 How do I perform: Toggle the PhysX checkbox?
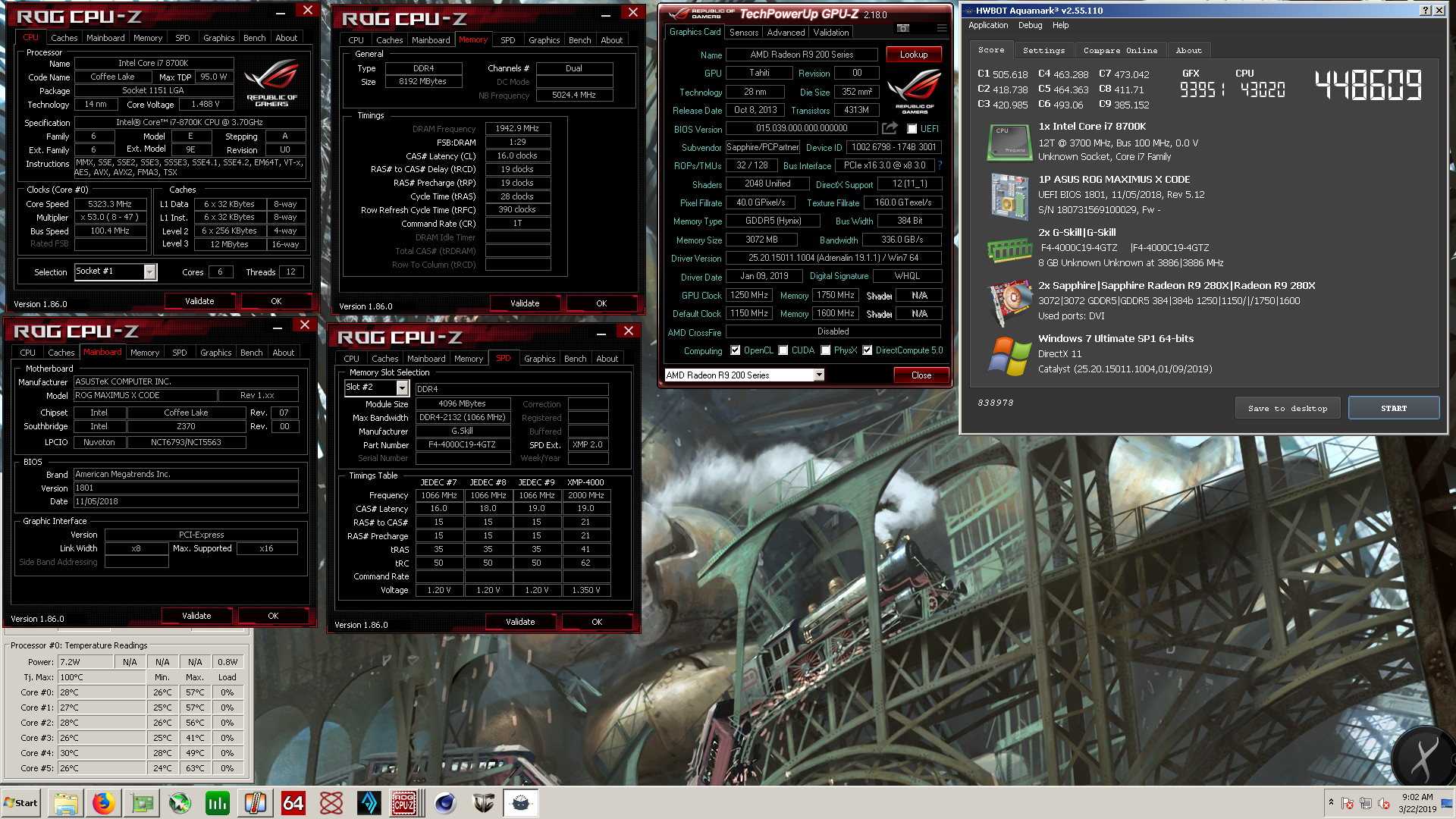click(825, 350)
